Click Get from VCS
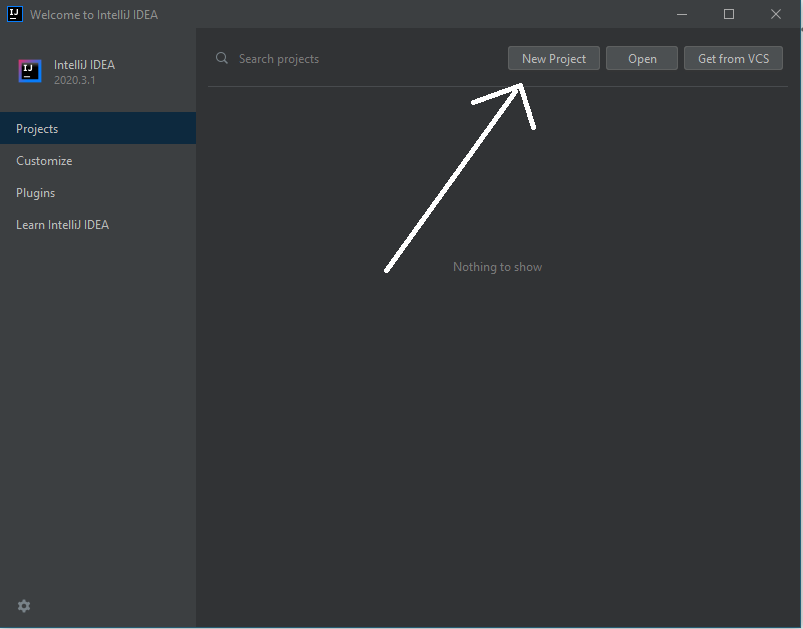This screenshot has height=629, width=803. tap(733, 57)
